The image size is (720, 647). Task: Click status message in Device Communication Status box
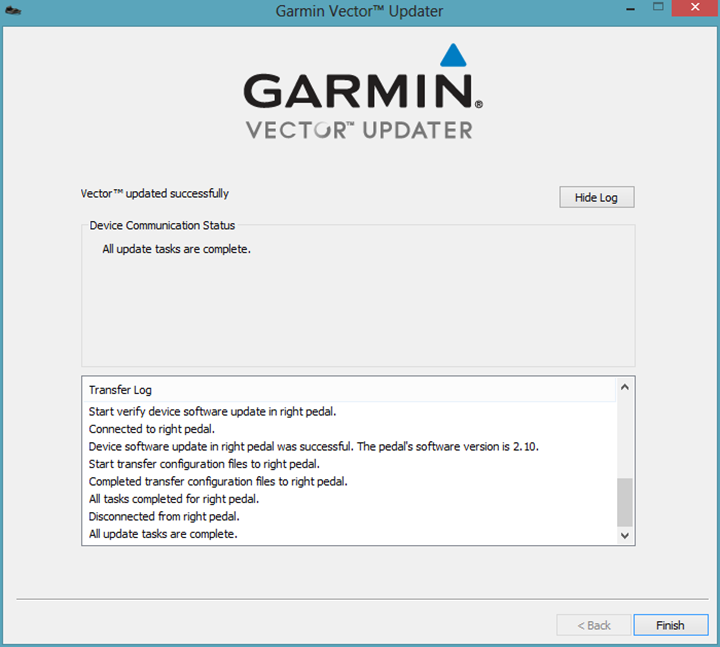176,249
